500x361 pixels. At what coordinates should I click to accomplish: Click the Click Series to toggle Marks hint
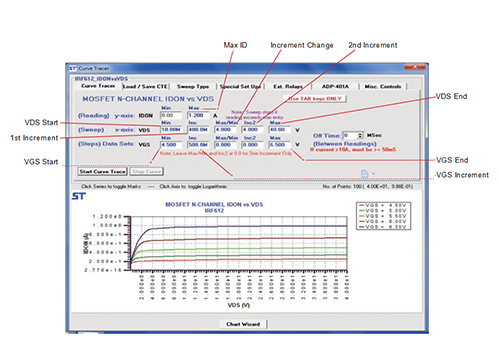click(x=111, y=186)
